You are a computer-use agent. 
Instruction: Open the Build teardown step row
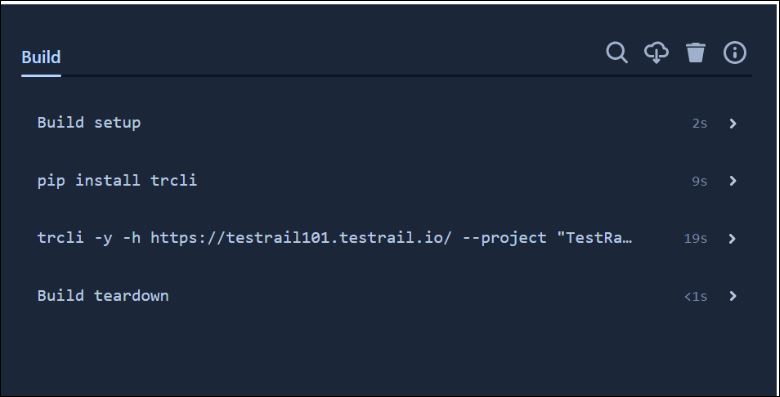pyautogui.click(x=387, y=296)
